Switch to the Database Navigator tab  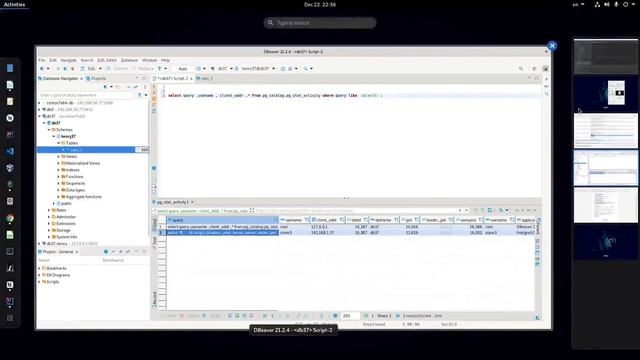pyautogui.click(x=60, y=78)
